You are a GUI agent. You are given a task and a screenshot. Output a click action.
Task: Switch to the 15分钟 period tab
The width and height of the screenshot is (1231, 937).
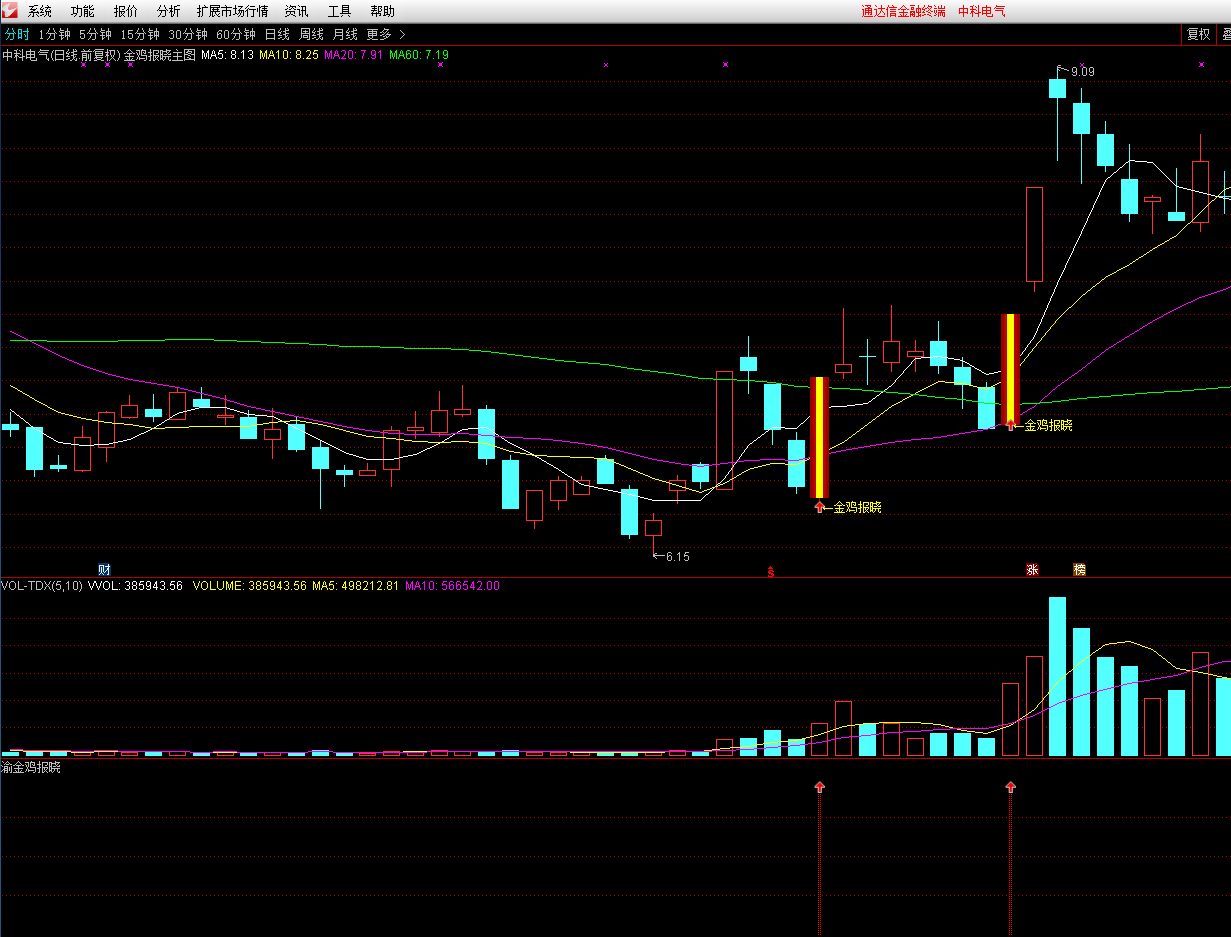click(x=140, y=34)
